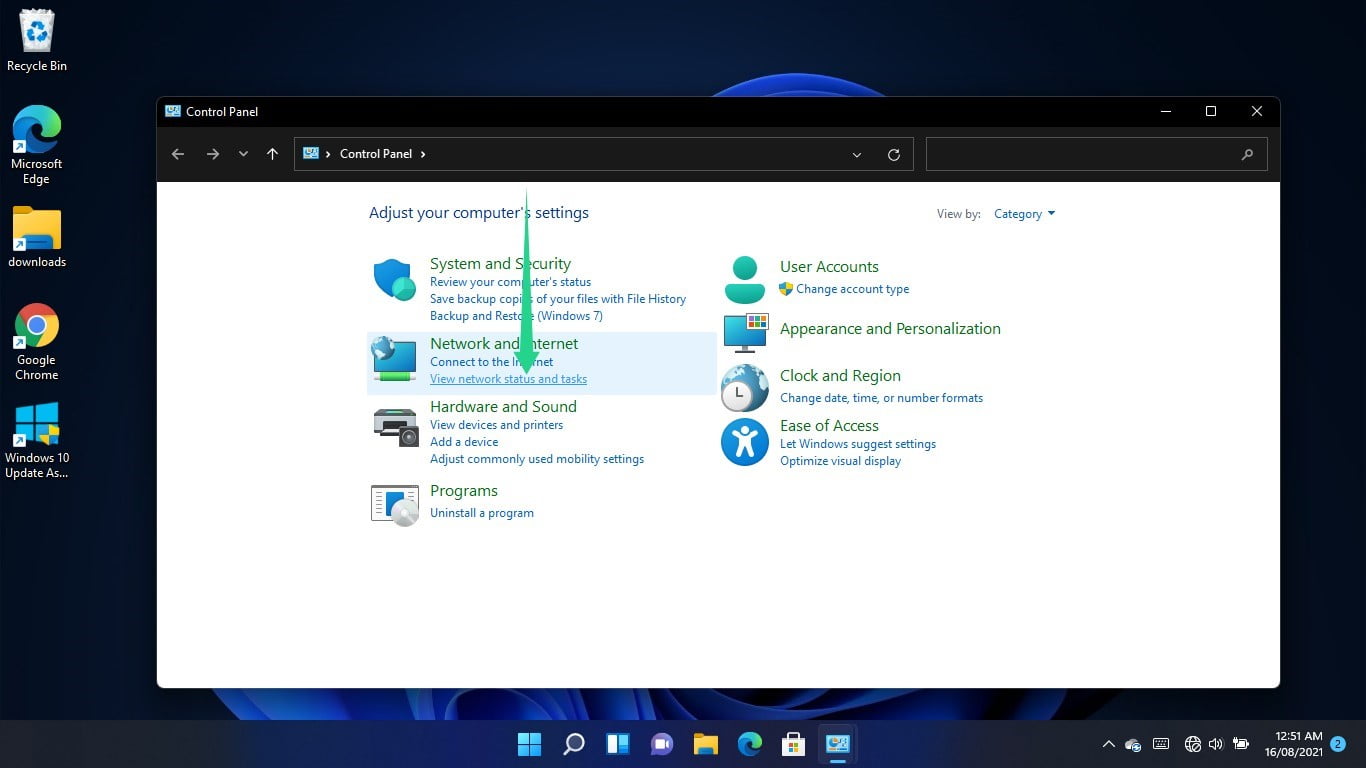Open Microsoft Edge from the desktop
The image size is (1366, 768).
tap(36, 140)
